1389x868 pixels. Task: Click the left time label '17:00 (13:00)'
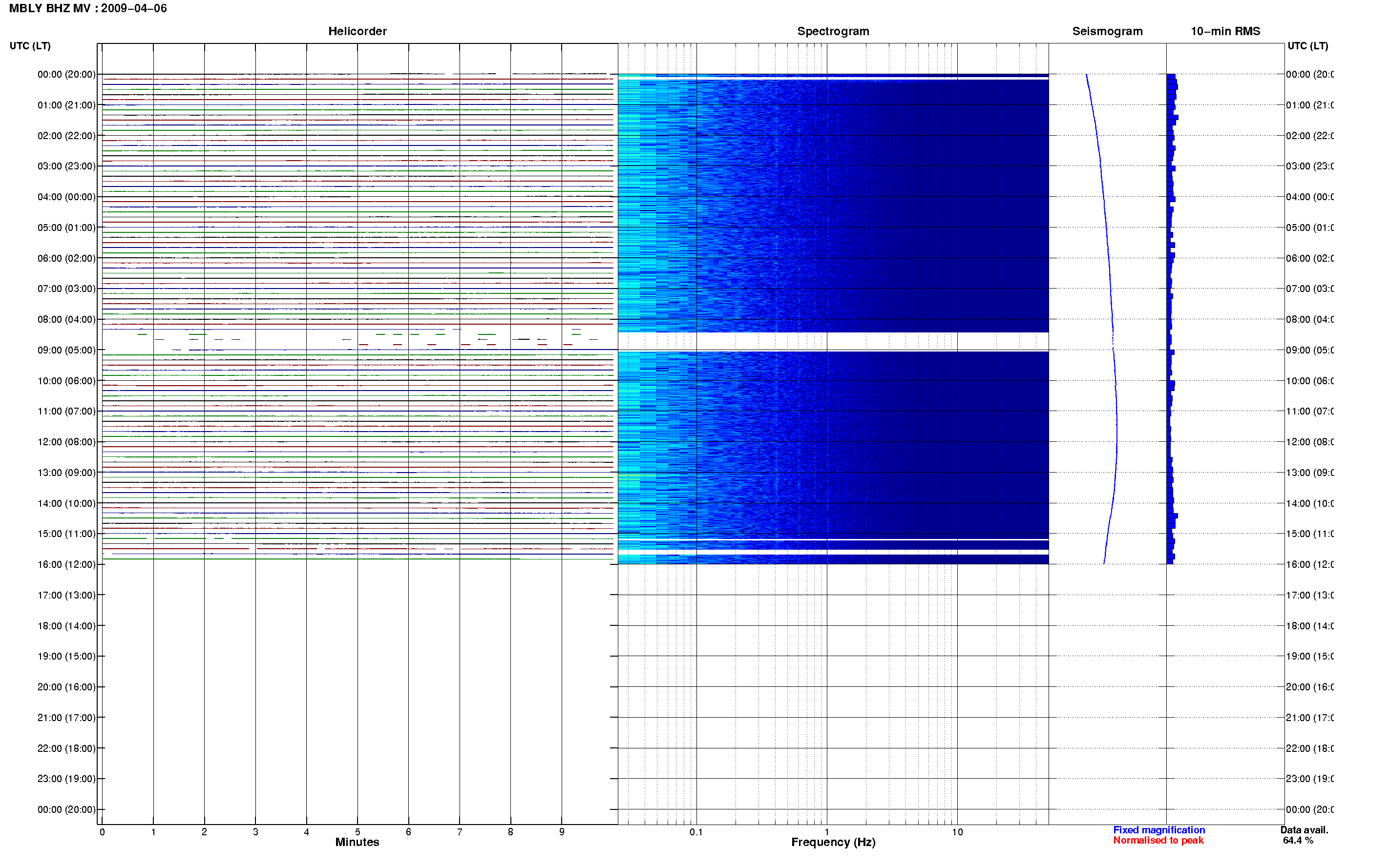66,595
